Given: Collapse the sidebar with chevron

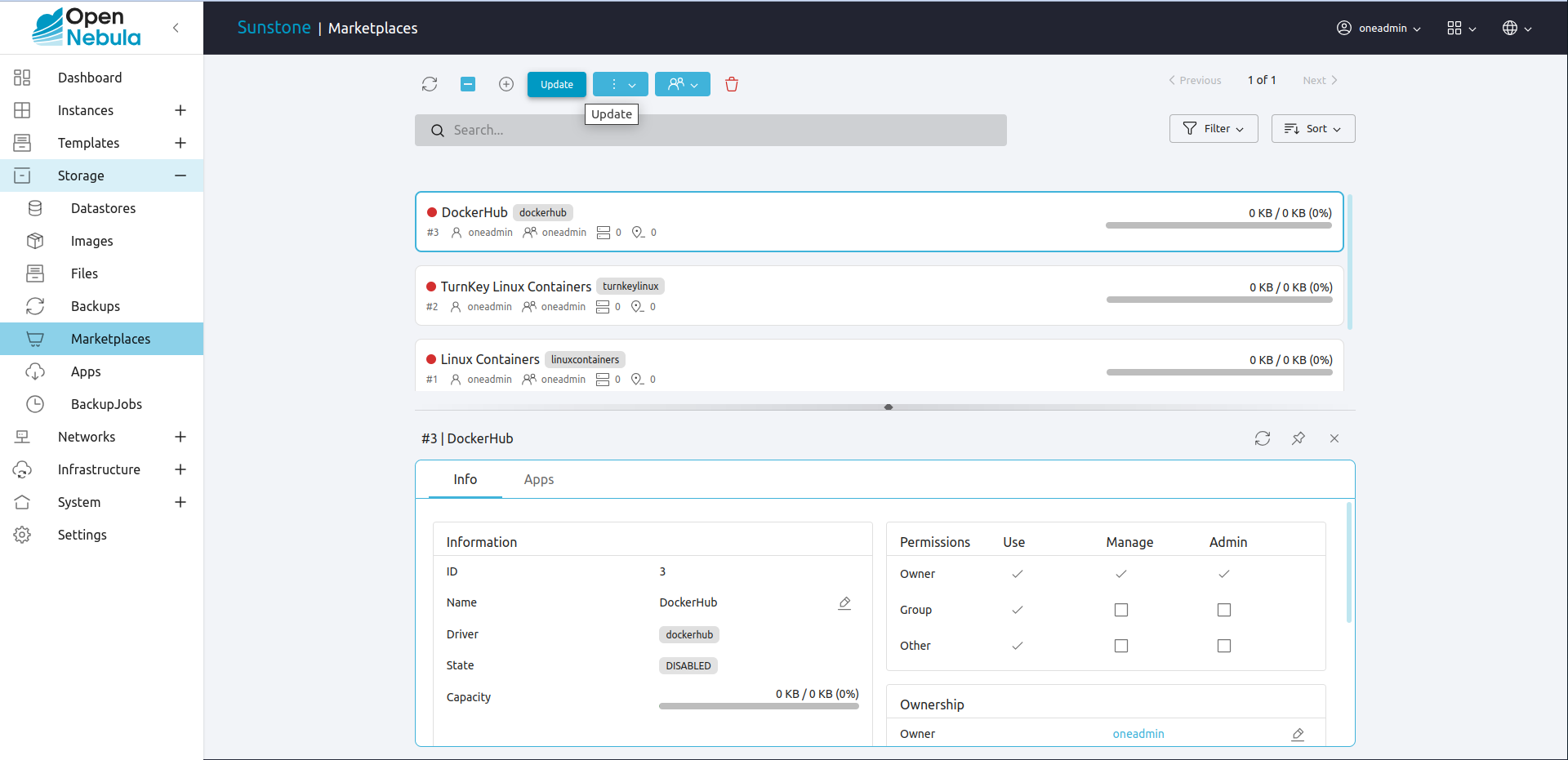Looking at the screenshot, I should click(176, 28).
